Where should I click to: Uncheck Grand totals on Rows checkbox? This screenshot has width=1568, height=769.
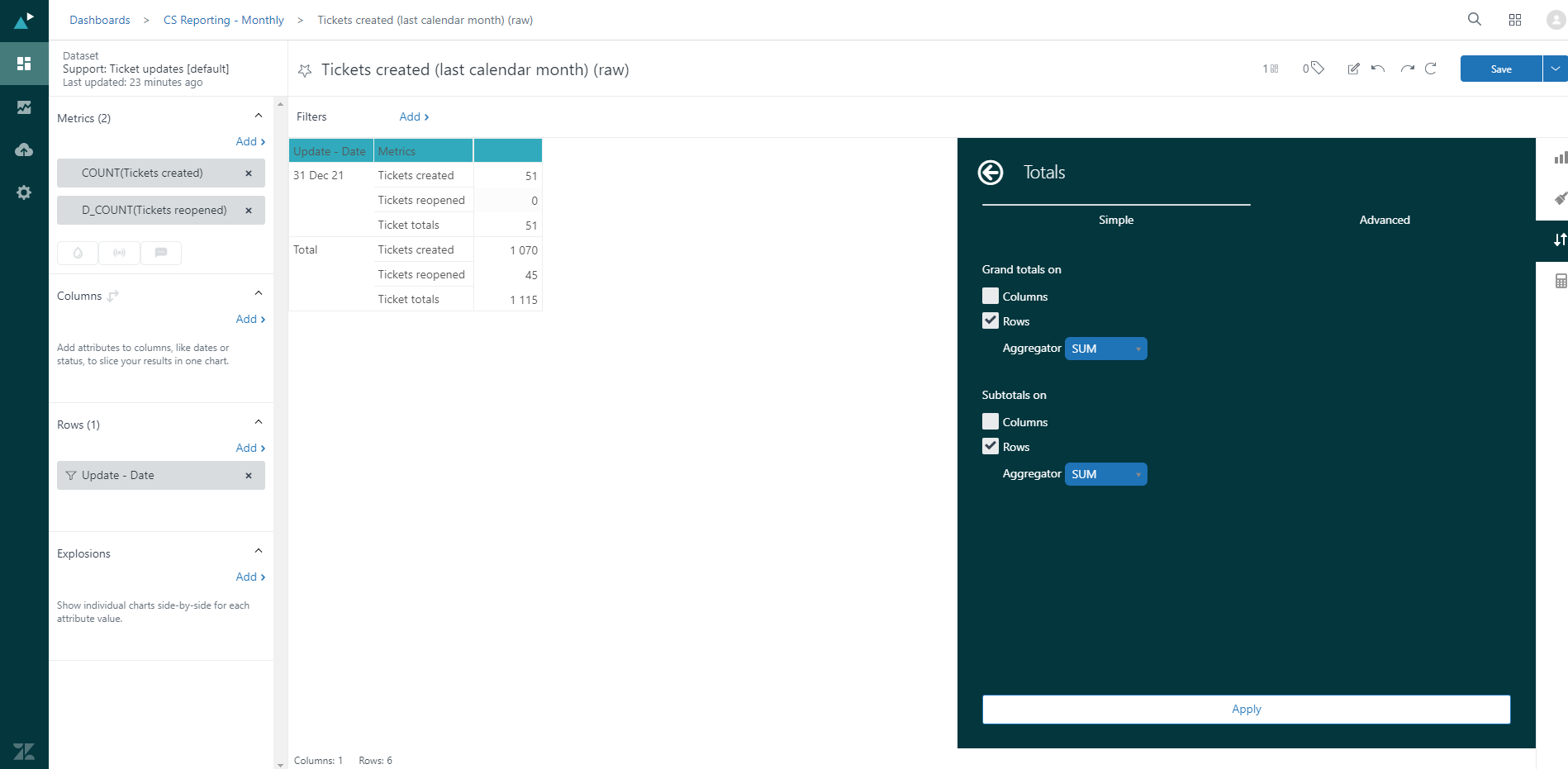(991, 320)
